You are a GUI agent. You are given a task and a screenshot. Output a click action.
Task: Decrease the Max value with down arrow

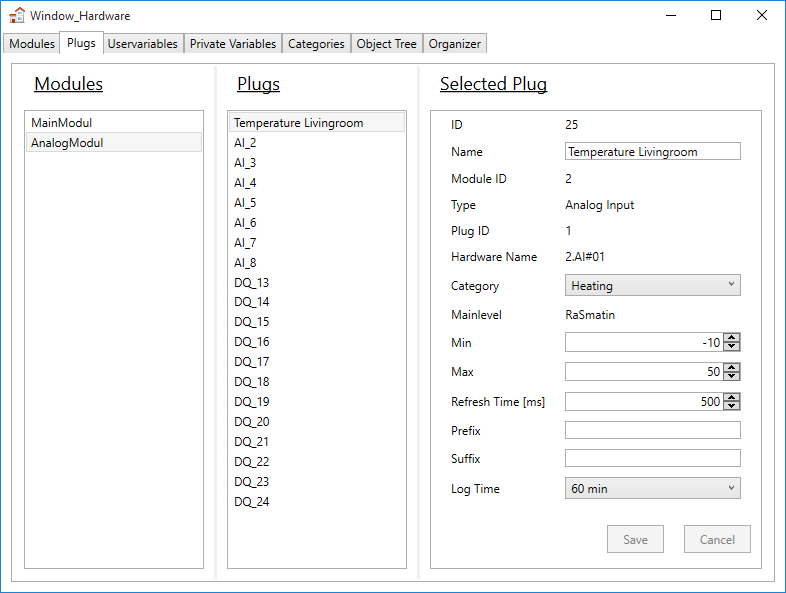pyautogui.click(x=732, y=376)
